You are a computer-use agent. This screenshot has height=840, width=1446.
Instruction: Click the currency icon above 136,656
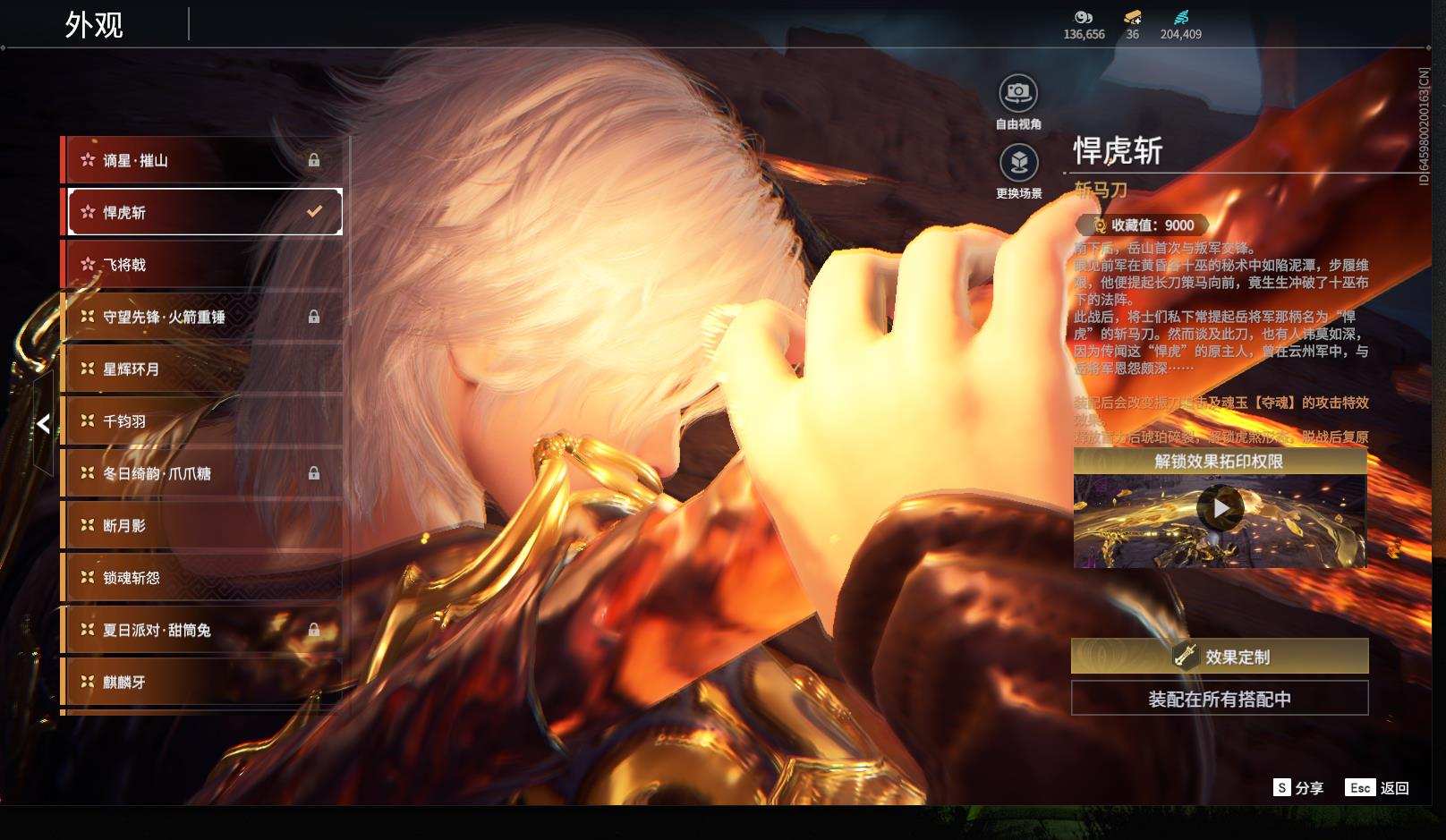[x=1084, y=17]
